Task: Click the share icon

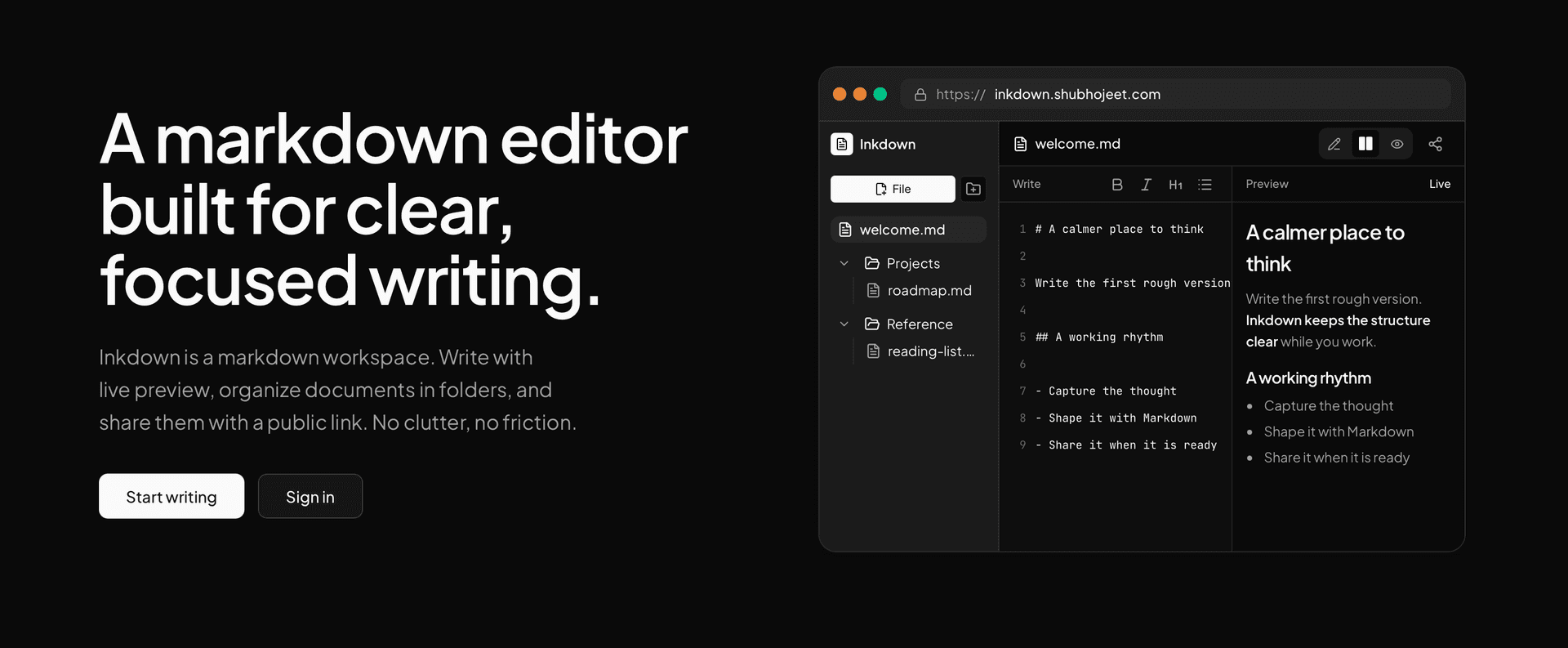Action: pos(1435,144)
